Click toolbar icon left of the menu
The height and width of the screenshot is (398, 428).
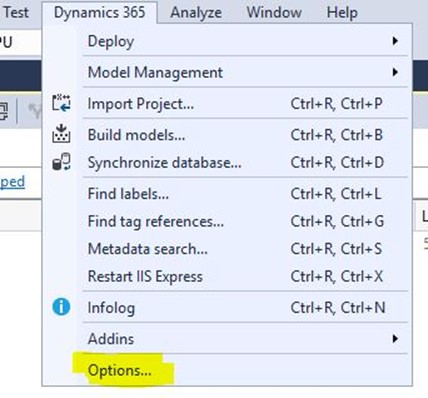click(x=4, y=111)
